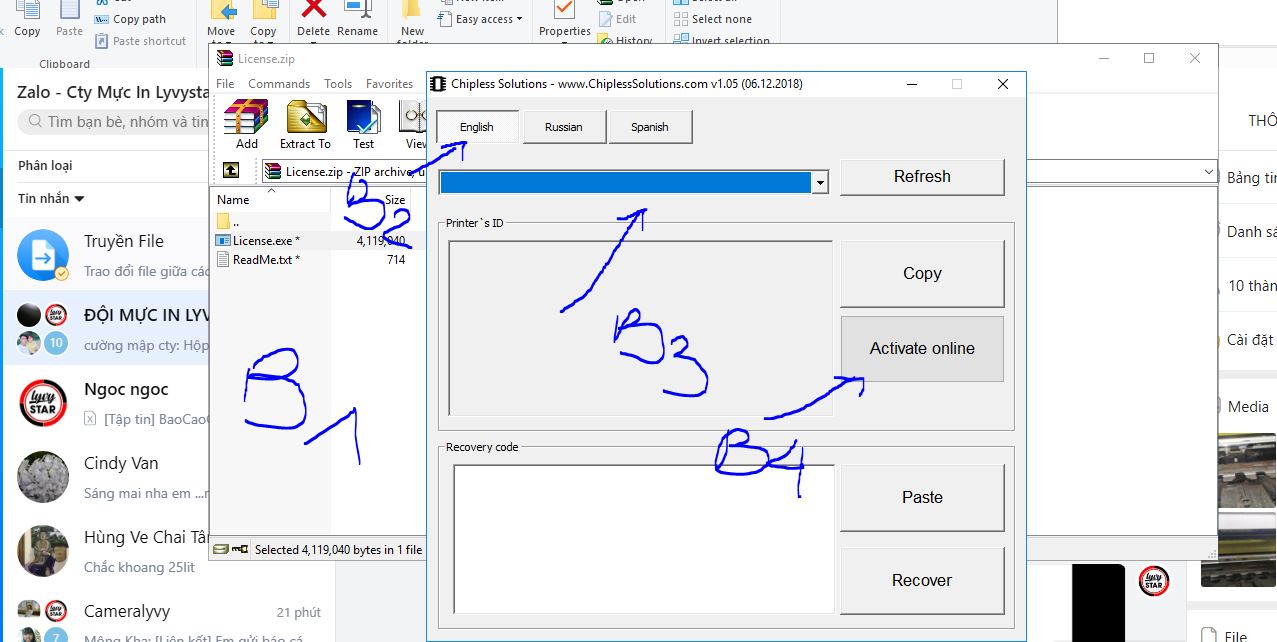Viewport: 1277px width, 642px height.
Task: Click the WinRAR Add icon
Action: 246,118
